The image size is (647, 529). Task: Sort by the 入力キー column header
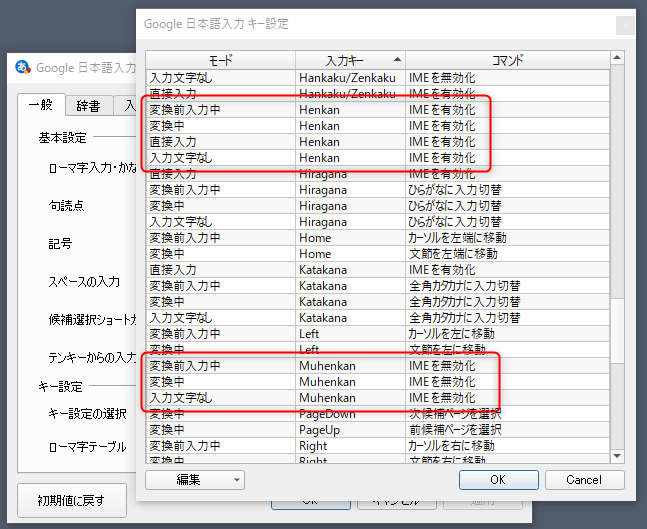[350, 61]
